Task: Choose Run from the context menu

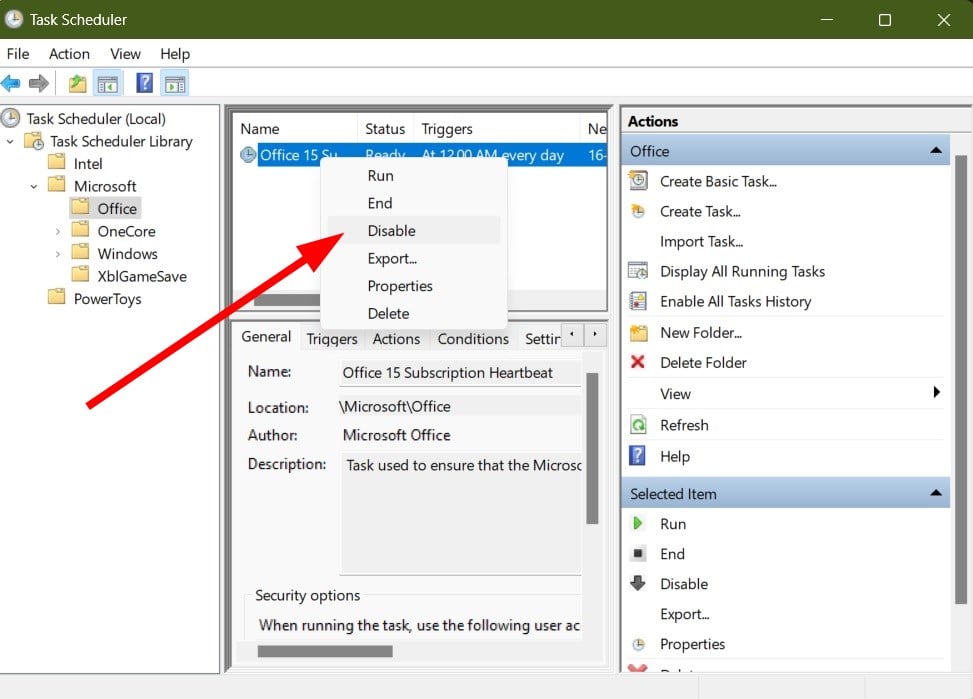Action: pyautogui.click(x=414, y=176)
